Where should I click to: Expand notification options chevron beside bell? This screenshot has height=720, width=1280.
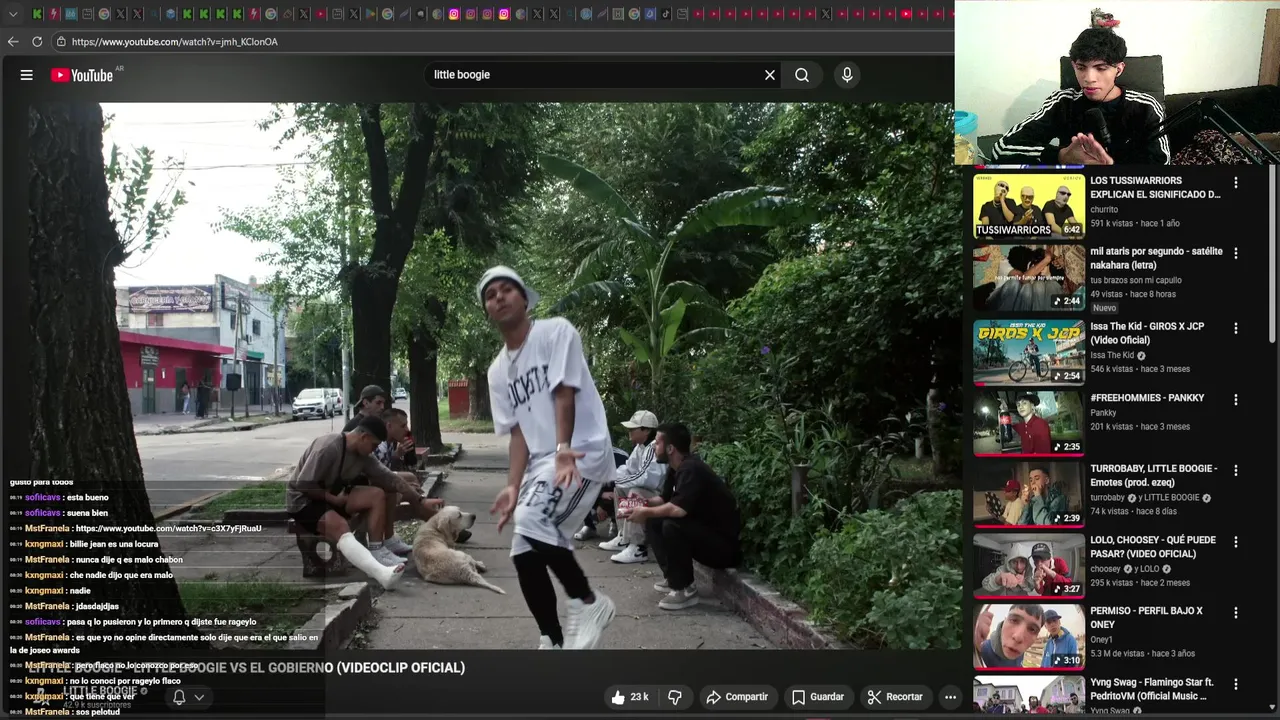coord(199,697)
